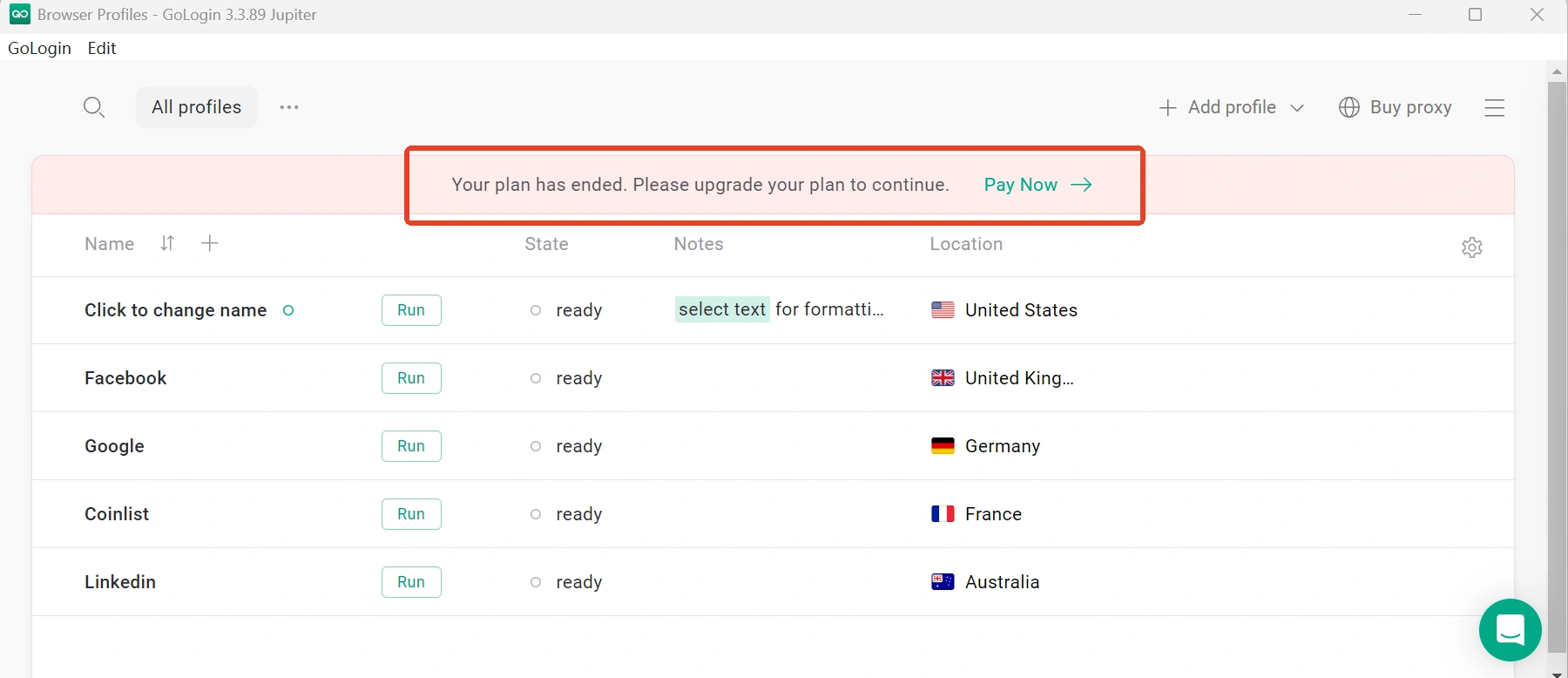Open the live chat support bubble
The height and width of the screenshot is (678, 1568).
coord(1510,629)
